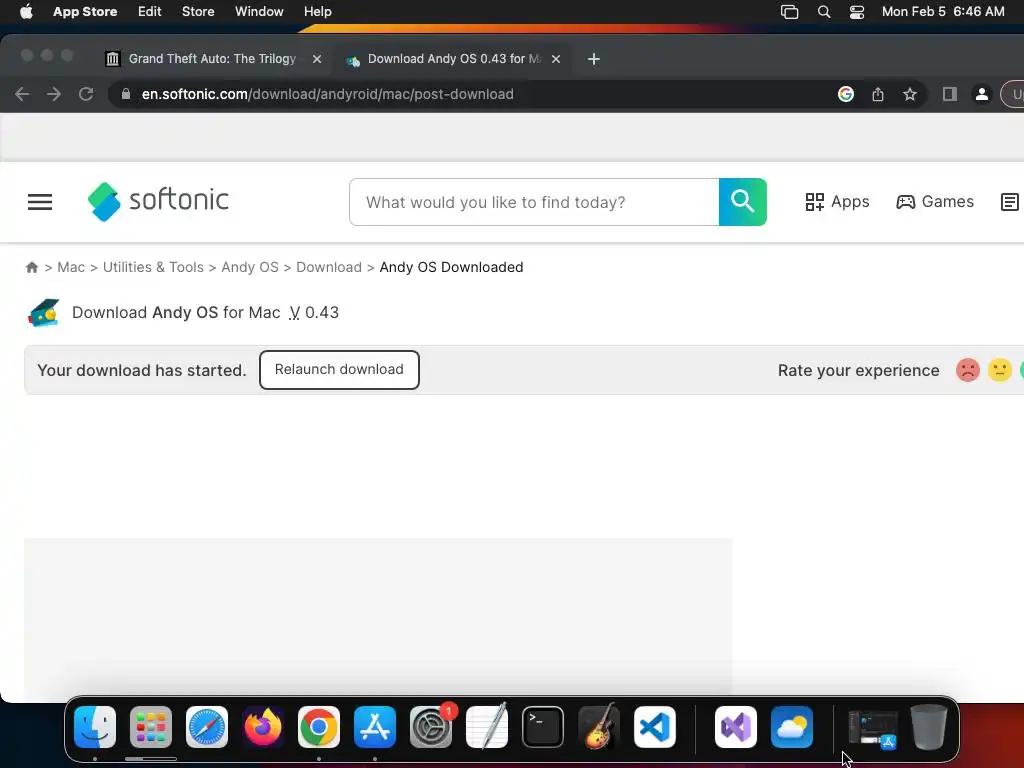
Task: Focus the 'What would you like to find today?' search field
Action: [534, 202]
